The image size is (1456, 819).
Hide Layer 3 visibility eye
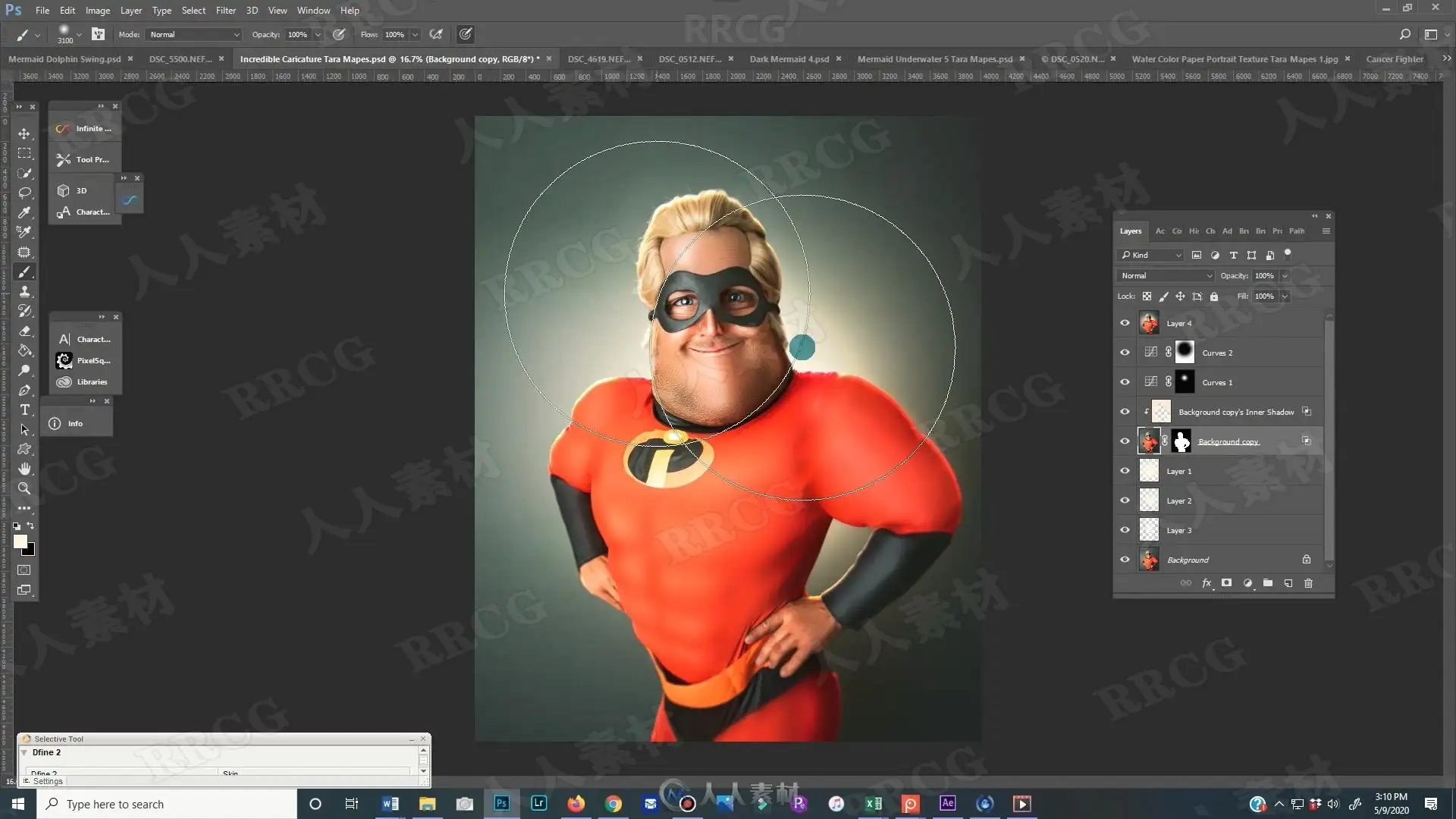point(1125,530)
